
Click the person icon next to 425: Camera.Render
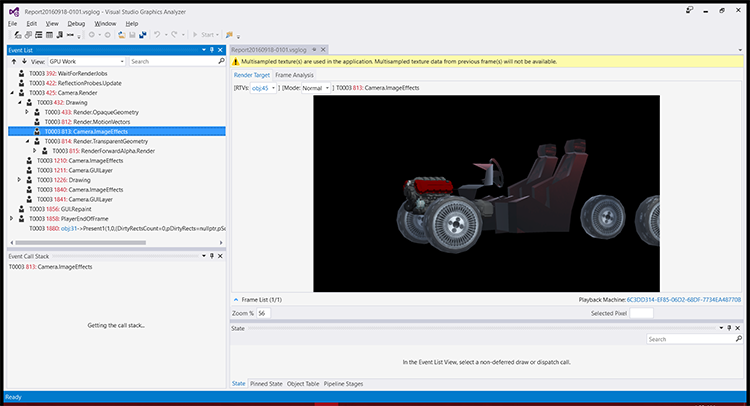pos(22,93)
